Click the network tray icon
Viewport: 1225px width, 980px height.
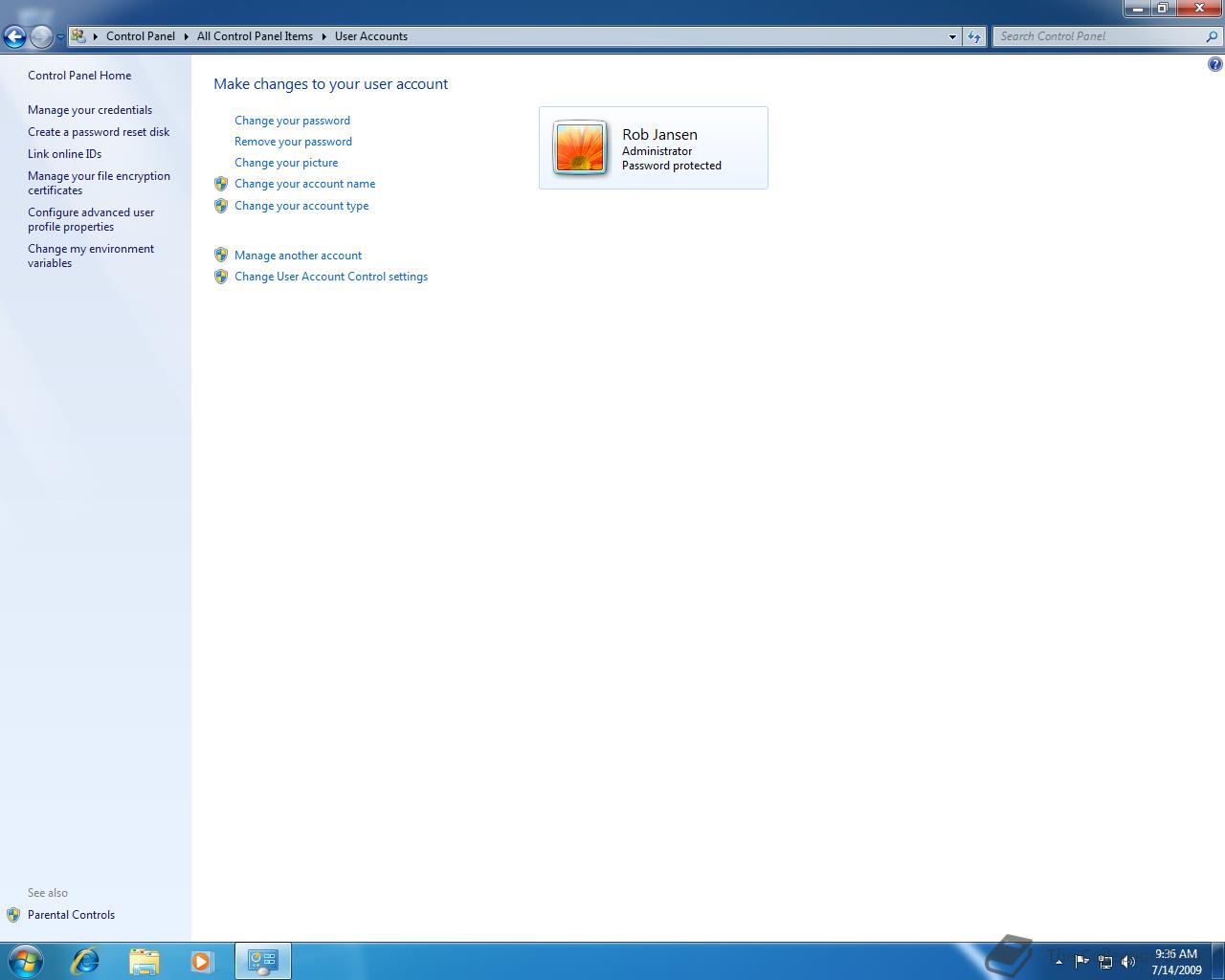click(x=1105, y=962)
